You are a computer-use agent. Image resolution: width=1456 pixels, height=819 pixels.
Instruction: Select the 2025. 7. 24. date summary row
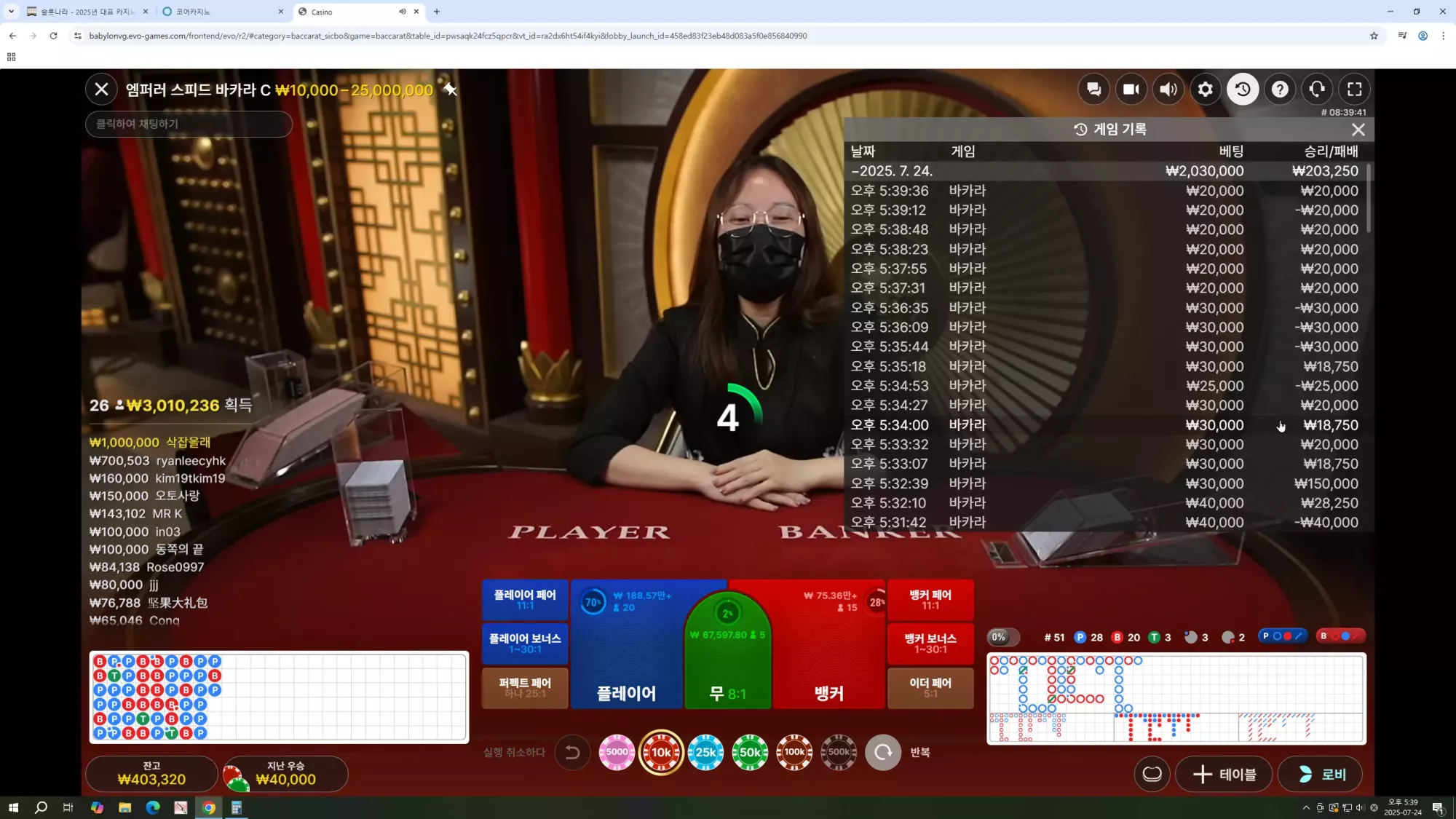[1104, 171]
